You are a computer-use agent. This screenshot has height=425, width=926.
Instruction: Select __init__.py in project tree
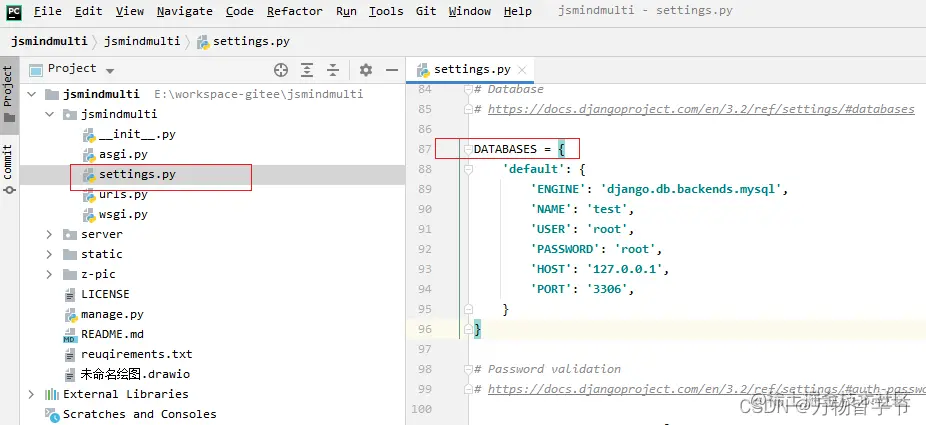point(137,135)
